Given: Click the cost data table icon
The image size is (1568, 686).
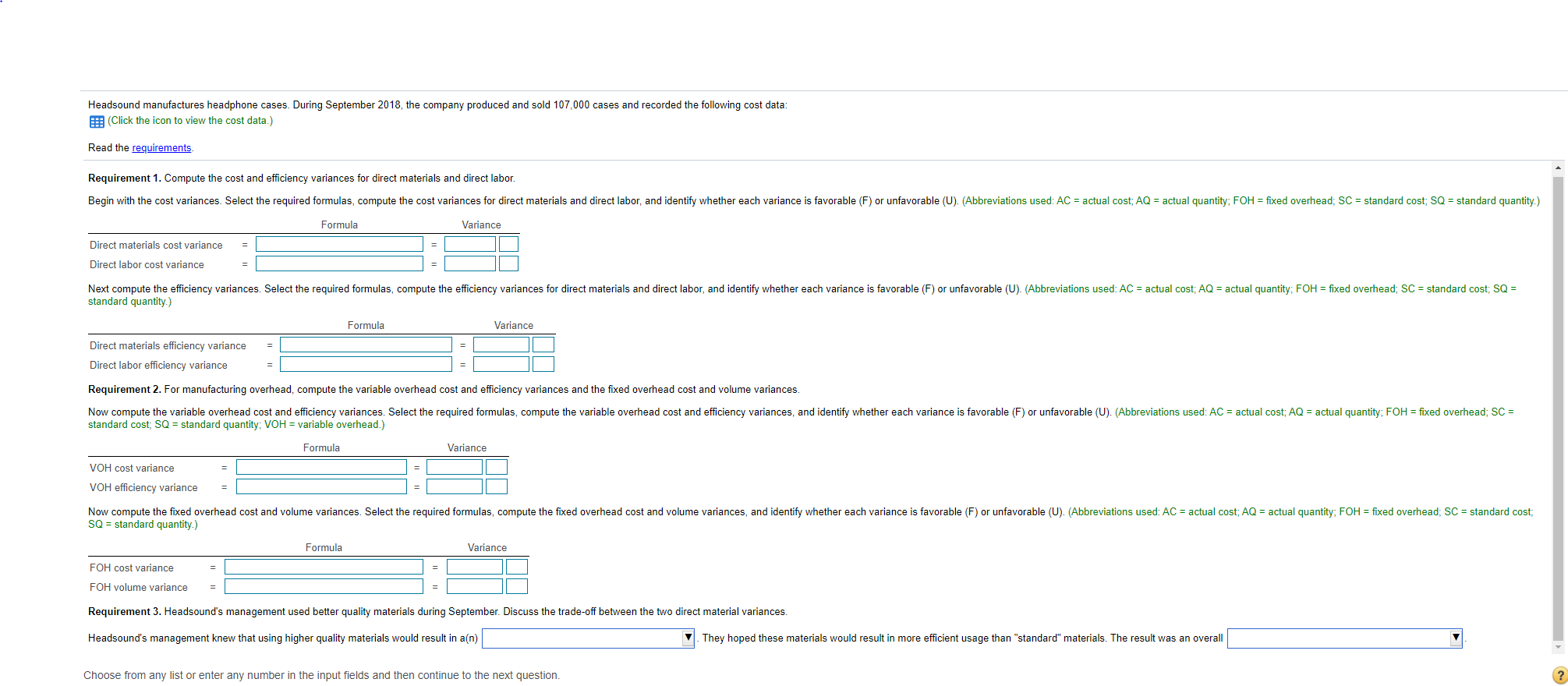Looking at the screenshot, I should 97,122.
